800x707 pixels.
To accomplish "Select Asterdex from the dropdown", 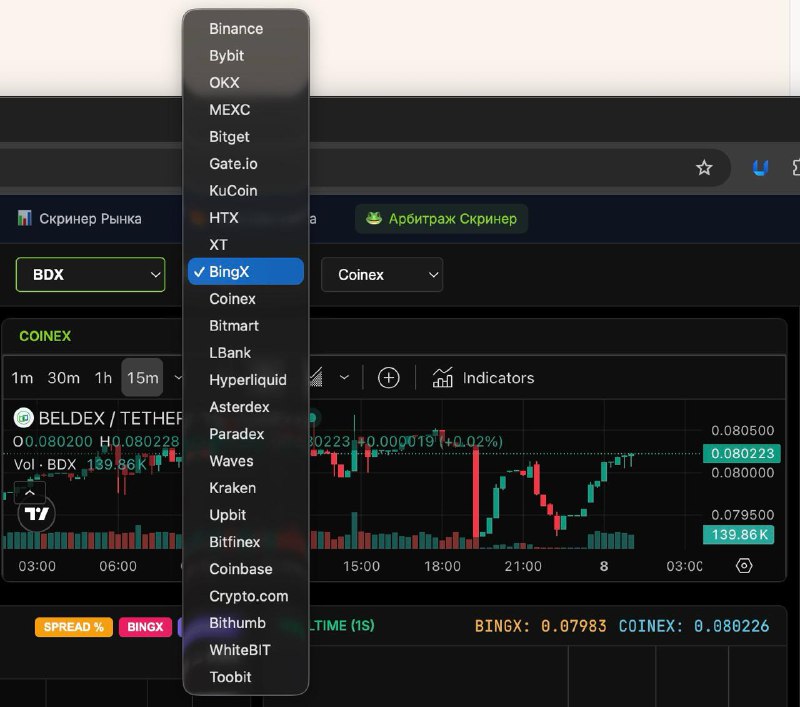I will coord(245,407).
